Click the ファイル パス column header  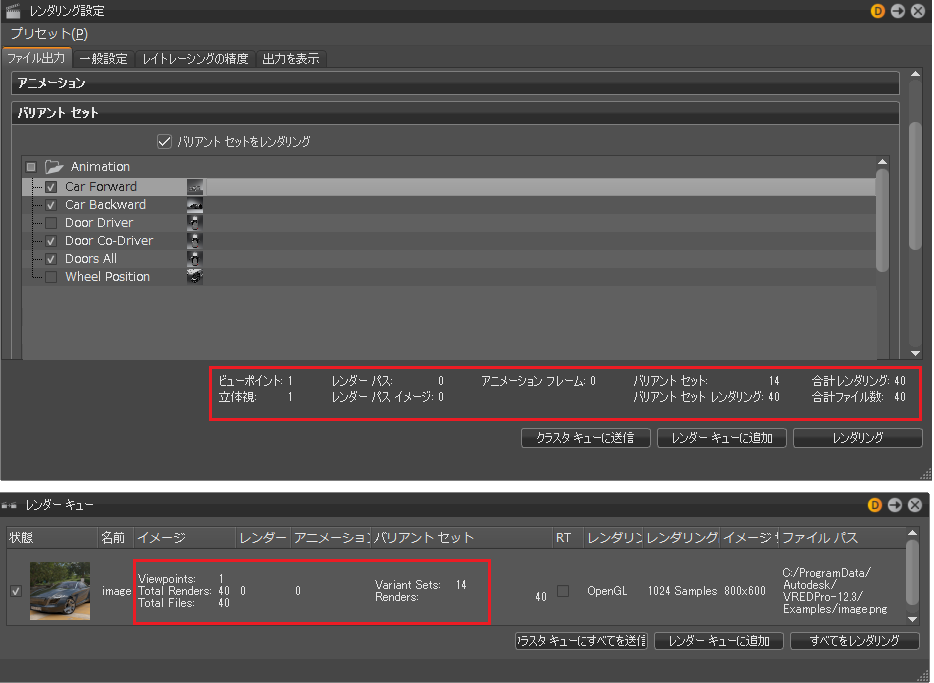(842, 538)
